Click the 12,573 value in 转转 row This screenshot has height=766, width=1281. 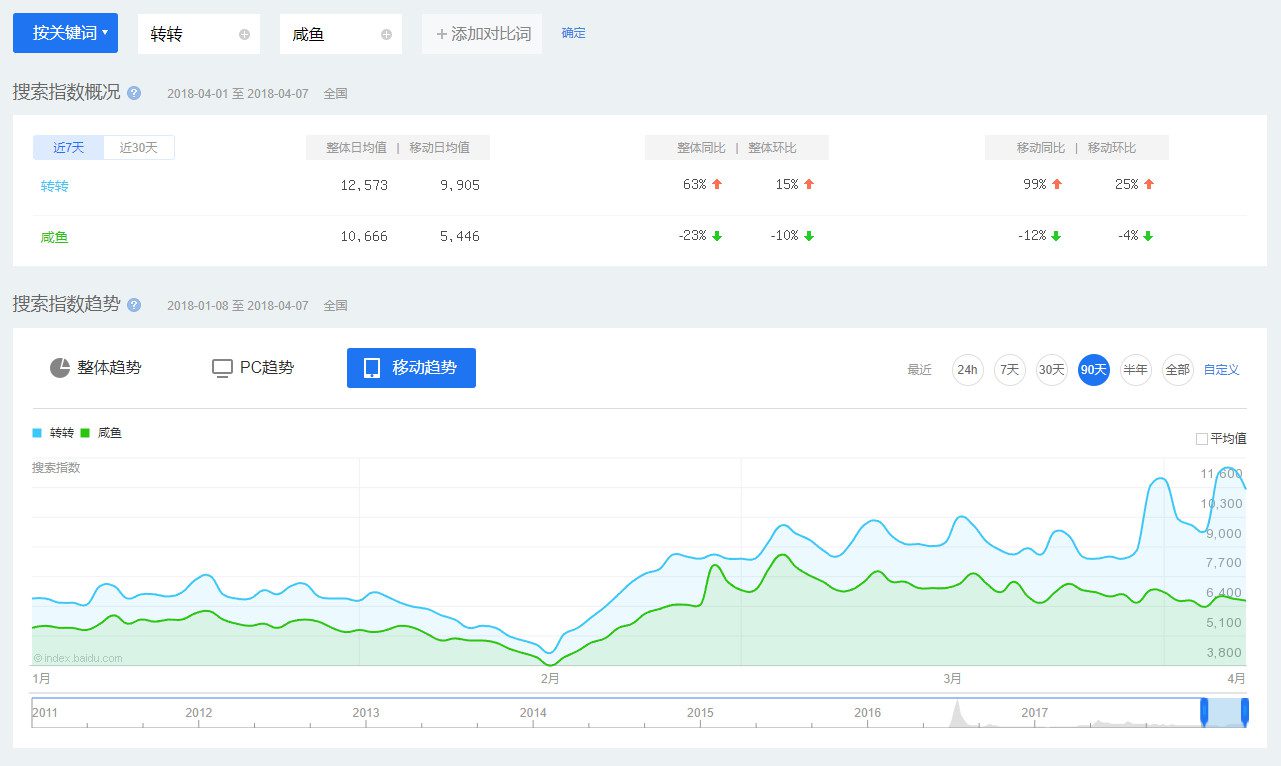pyautogui.click(x=364, y=185)
